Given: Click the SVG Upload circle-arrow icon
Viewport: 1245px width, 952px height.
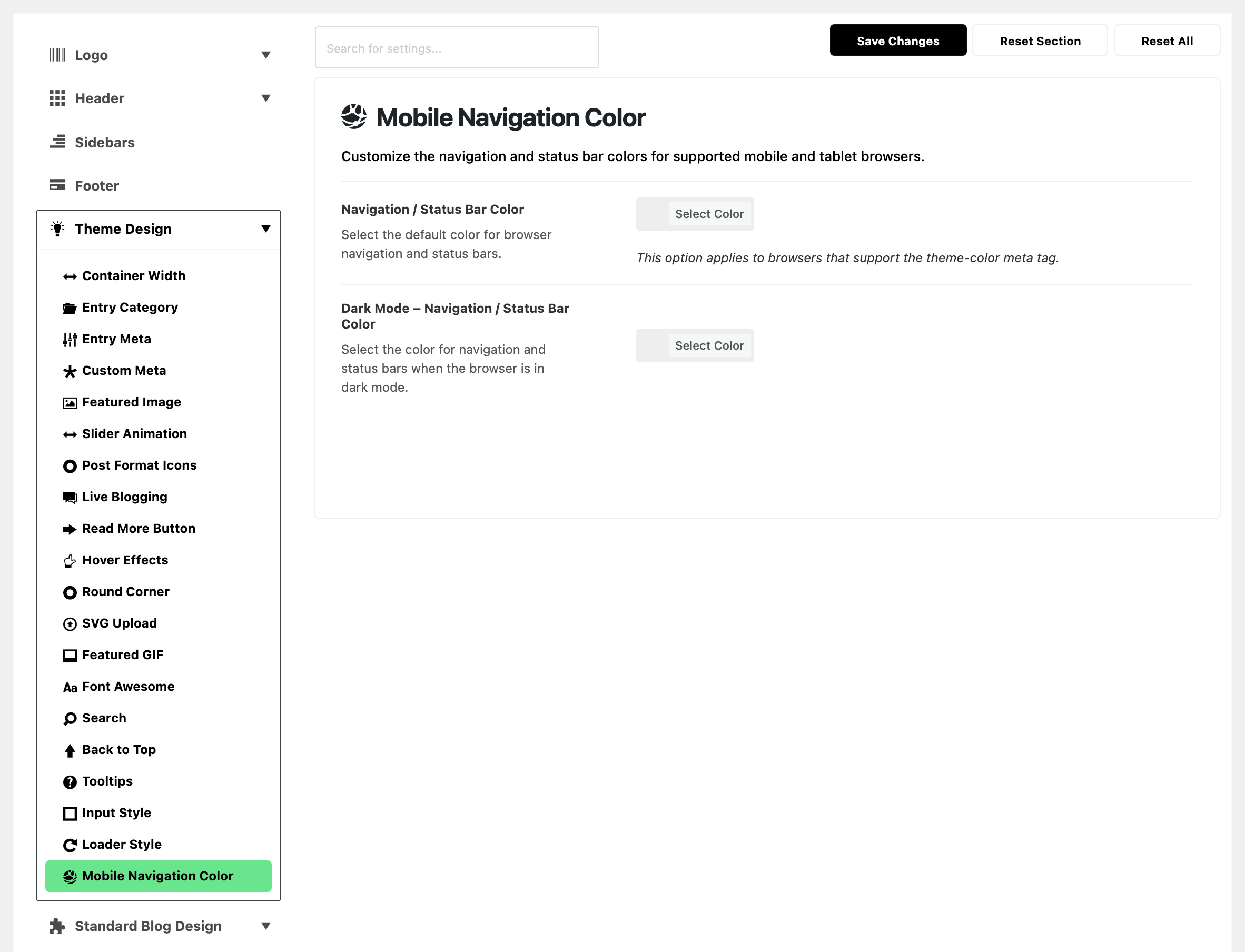Looking at the screenshot, I should tap(70, 624).
